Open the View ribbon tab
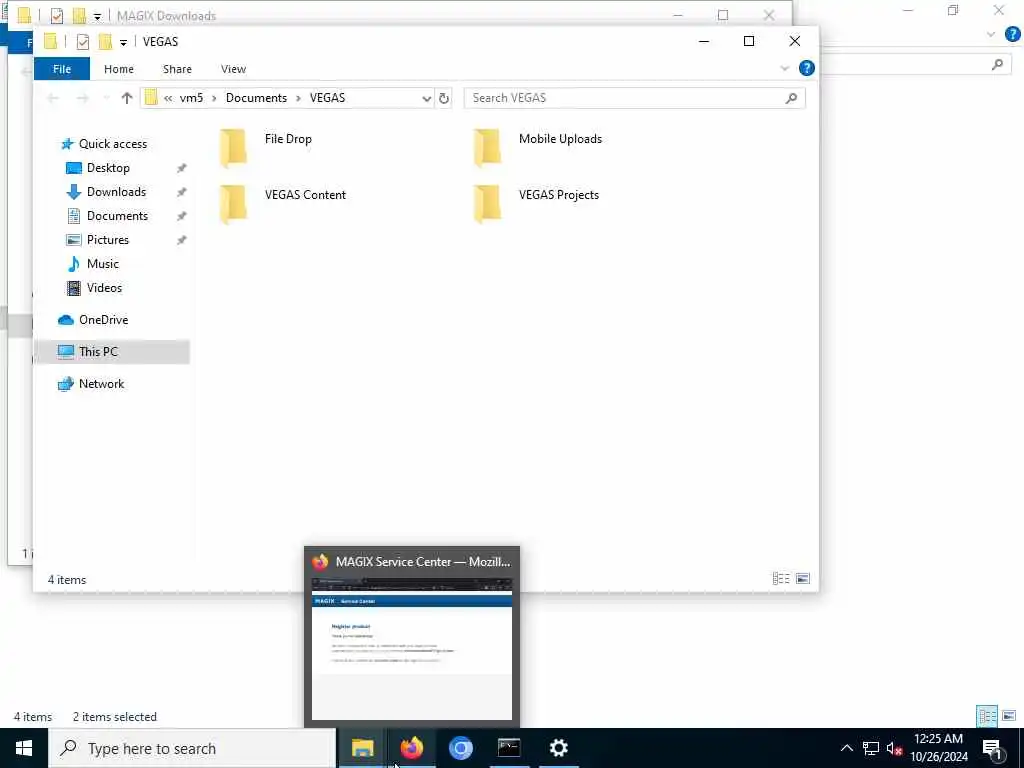1024x768 pixels. tap(233, 69)
